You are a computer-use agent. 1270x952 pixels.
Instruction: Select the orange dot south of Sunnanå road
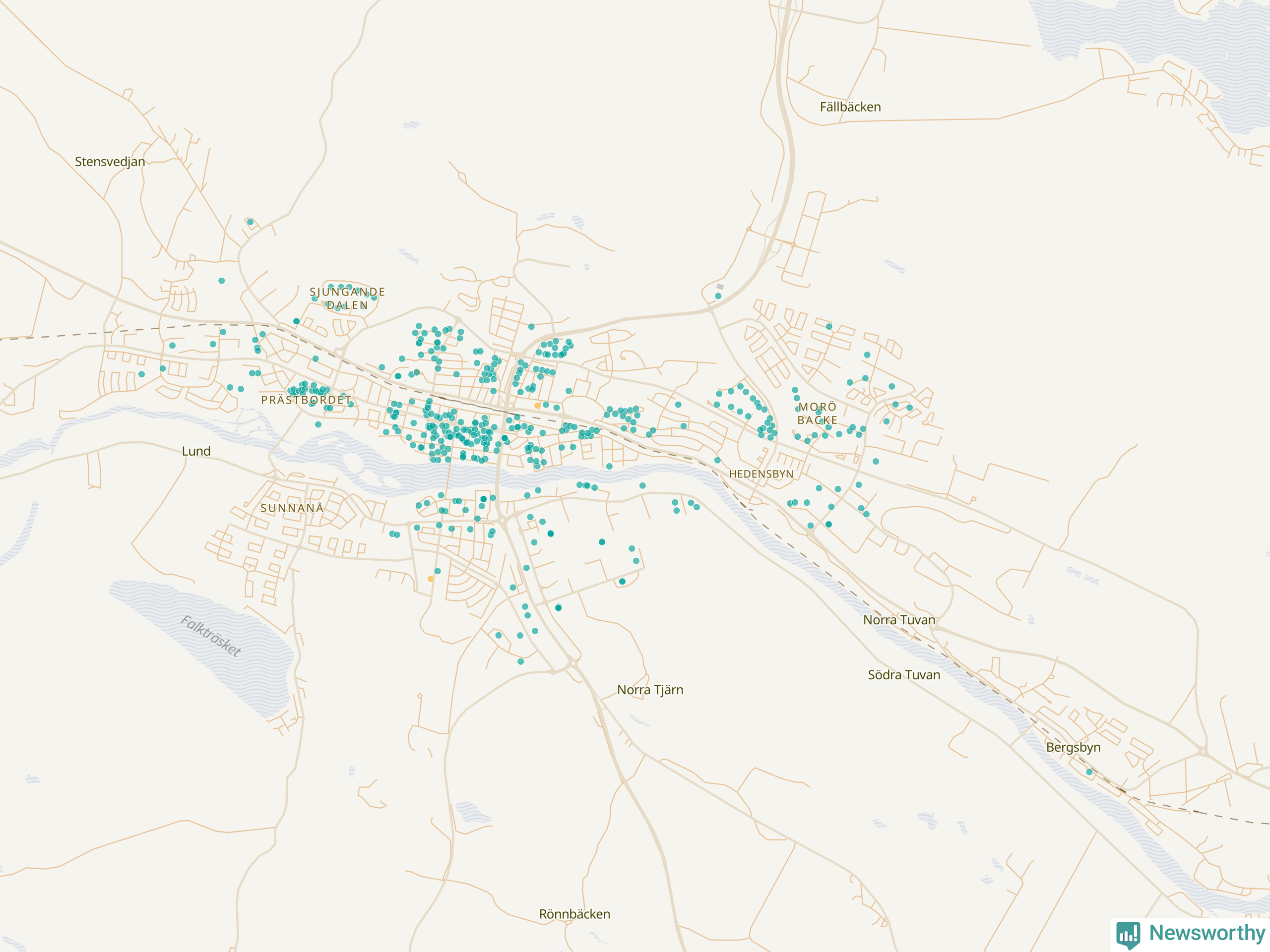[x=431, y=579]
